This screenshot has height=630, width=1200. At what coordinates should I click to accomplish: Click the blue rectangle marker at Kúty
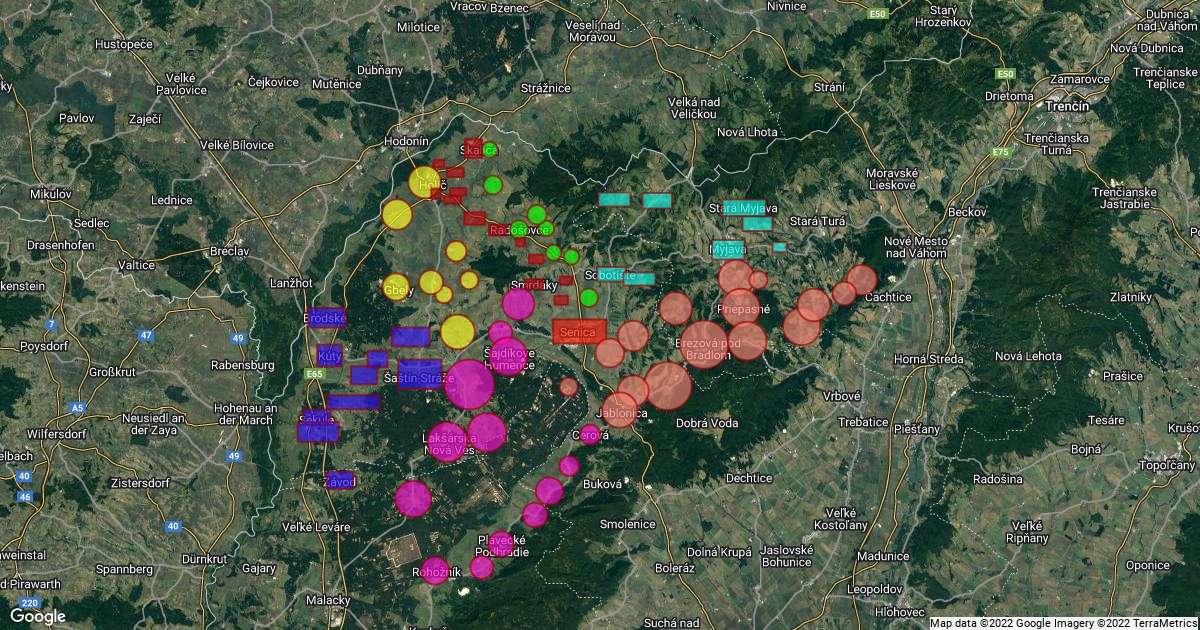330,355
